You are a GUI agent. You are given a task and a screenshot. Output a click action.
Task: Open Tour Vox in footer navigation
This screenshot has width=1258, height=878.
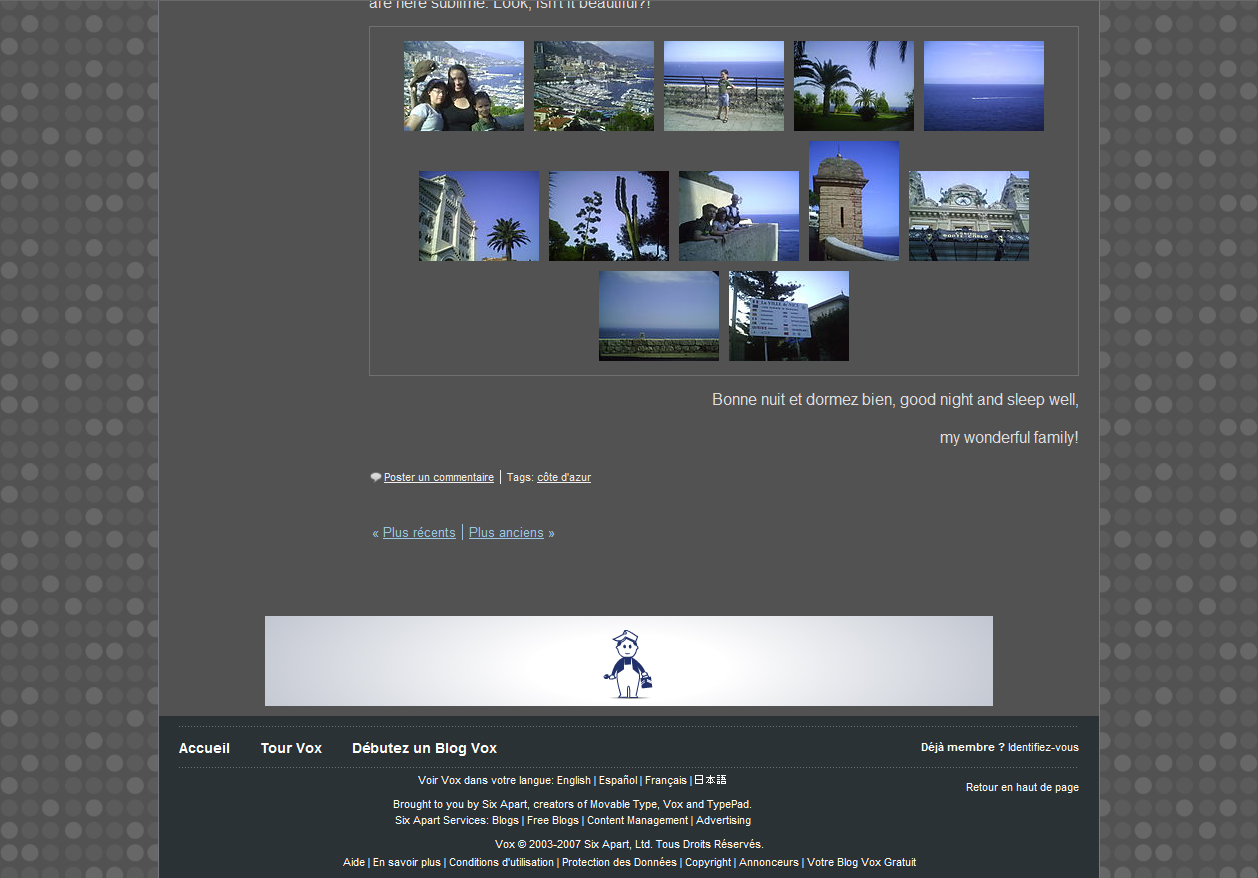(x=291, y=748)
